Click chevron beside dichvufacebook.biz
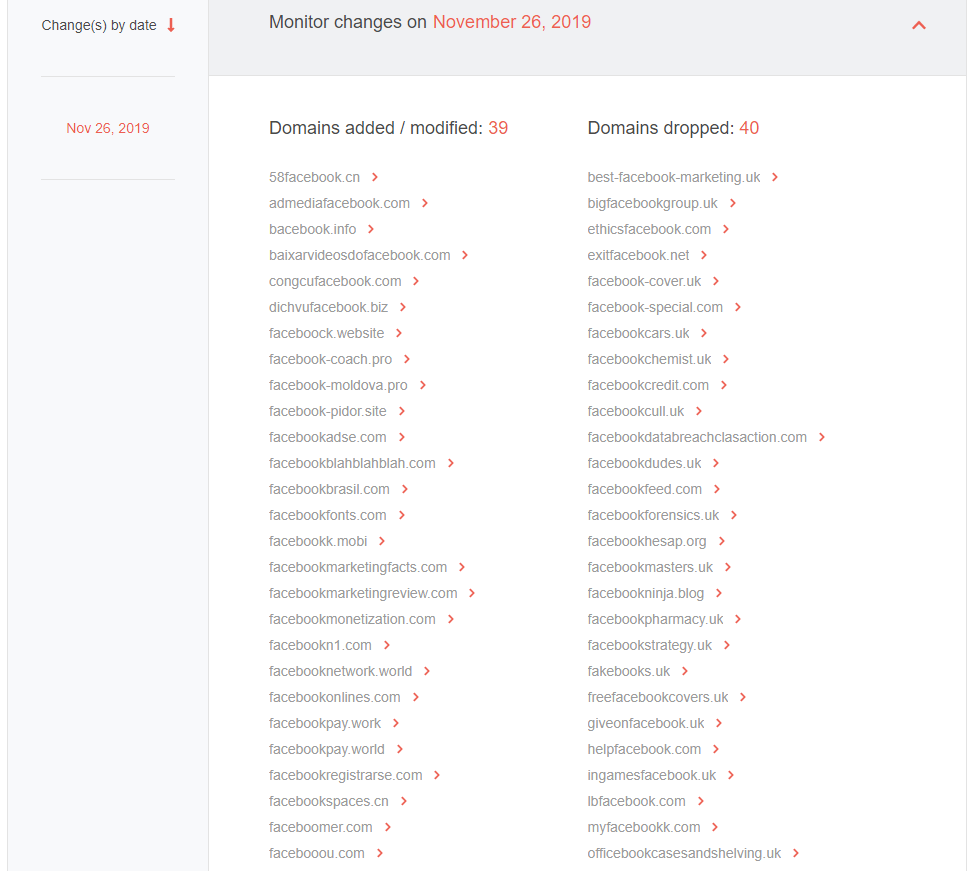The width and height of the screenshot is (979, 871). 403,307
